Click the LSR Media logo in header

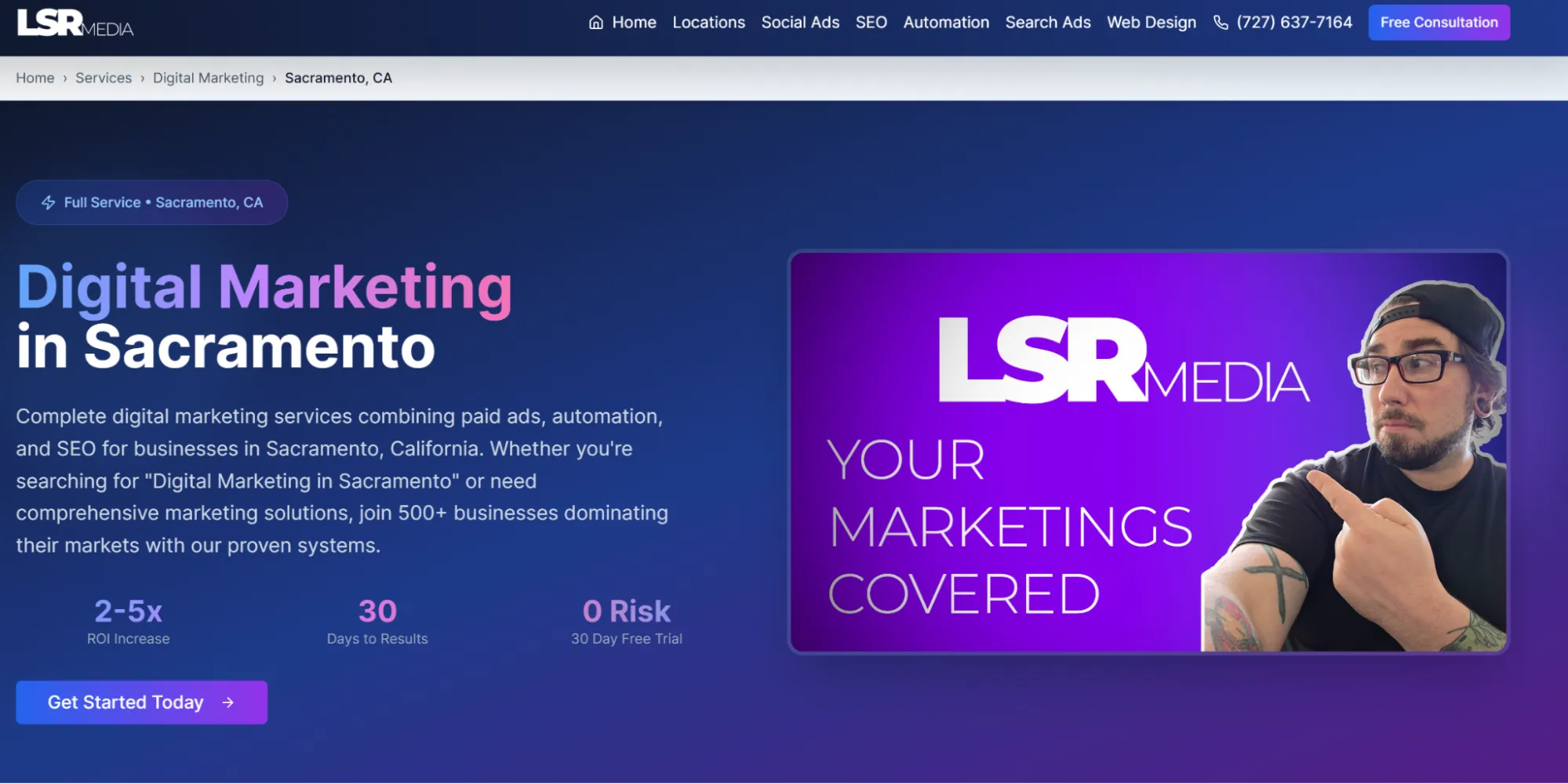pyautogui.click(x=75, y=23)
